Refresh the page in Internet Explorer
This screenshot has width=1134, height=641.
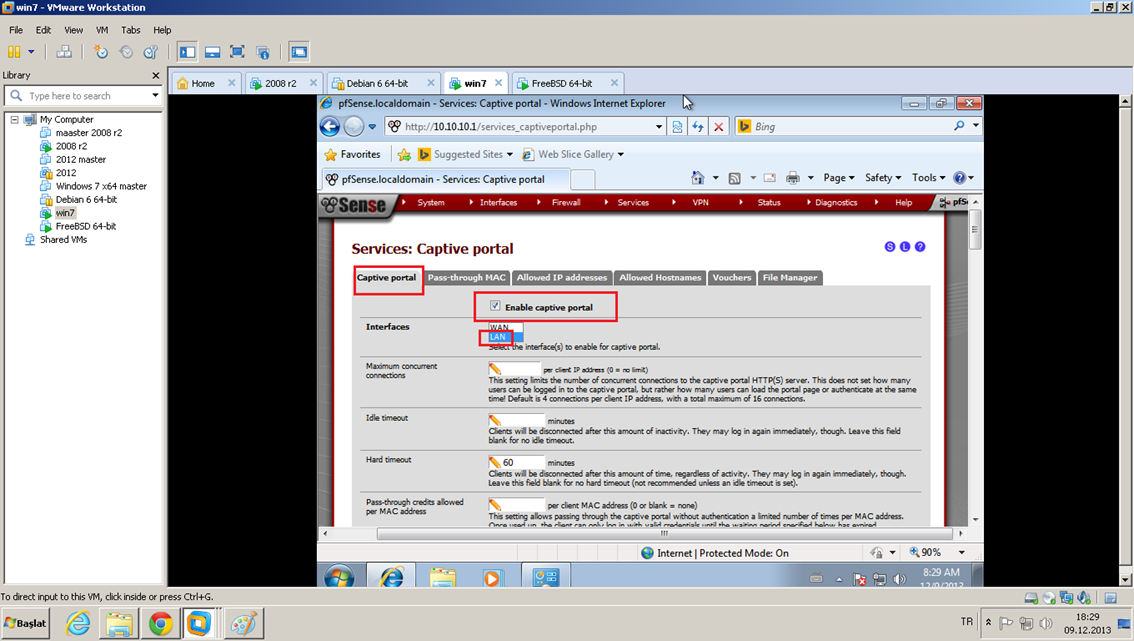698,127
